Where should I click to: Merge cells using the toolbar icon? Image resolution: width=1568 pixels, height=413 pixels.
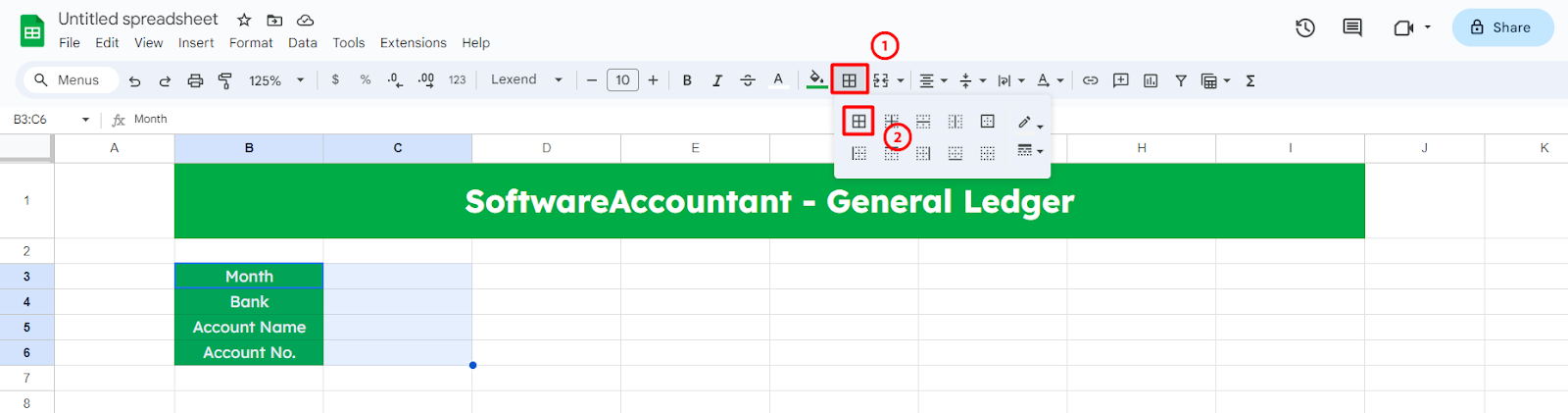click(x=881, y=80)
